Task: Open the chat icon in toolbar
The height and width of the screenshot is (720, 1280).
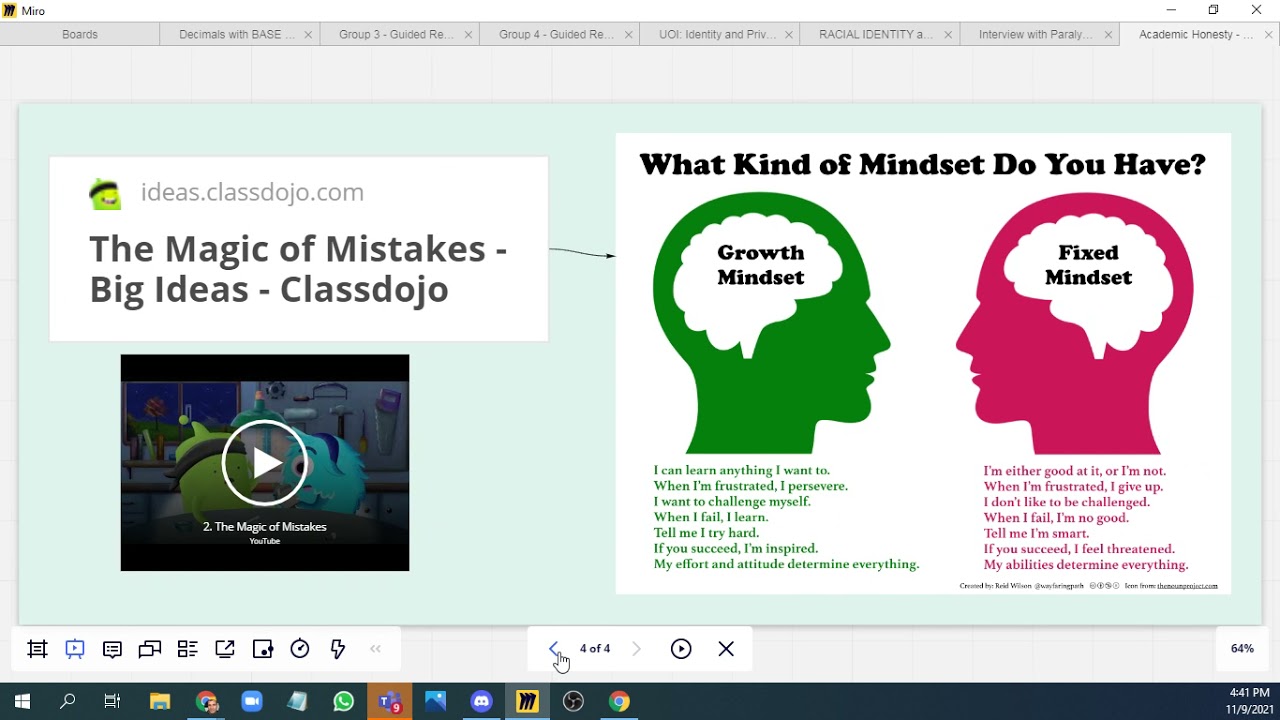Action: [x=150, y=649]
